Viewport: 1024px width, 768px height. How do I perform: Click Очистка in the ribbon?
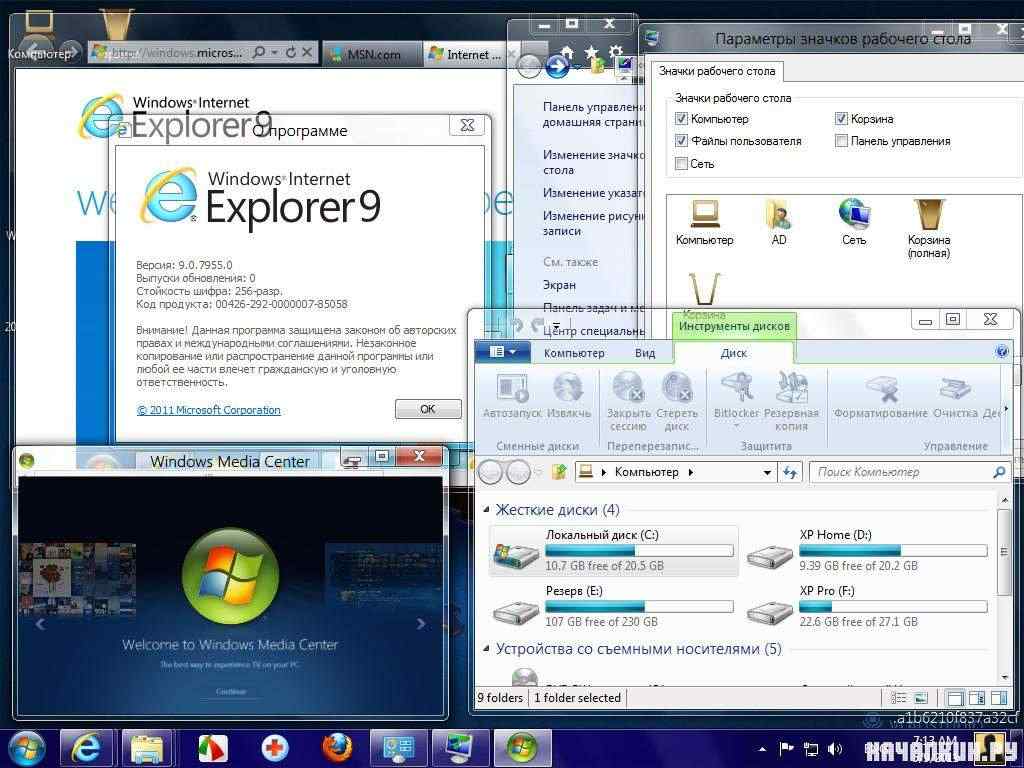[x=955, y=396]
